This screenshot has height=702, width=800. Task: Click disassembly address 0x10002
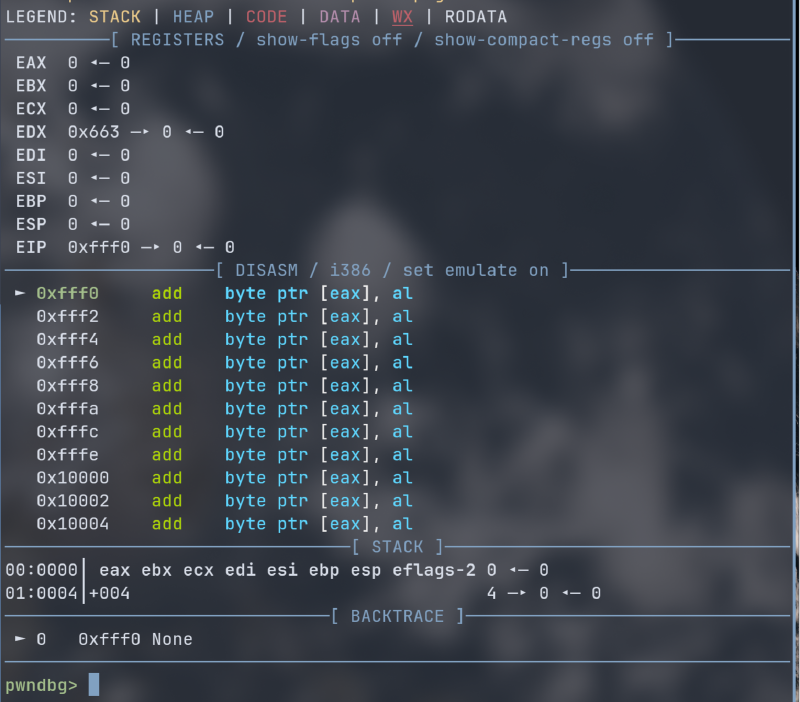(72, 501)
